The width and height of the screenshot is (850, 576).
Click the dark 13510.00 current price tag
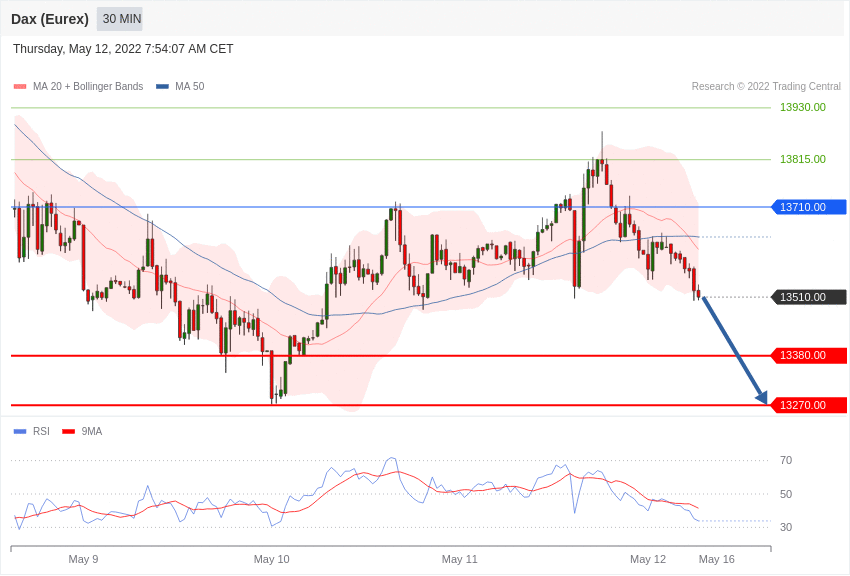click(808, 297)
